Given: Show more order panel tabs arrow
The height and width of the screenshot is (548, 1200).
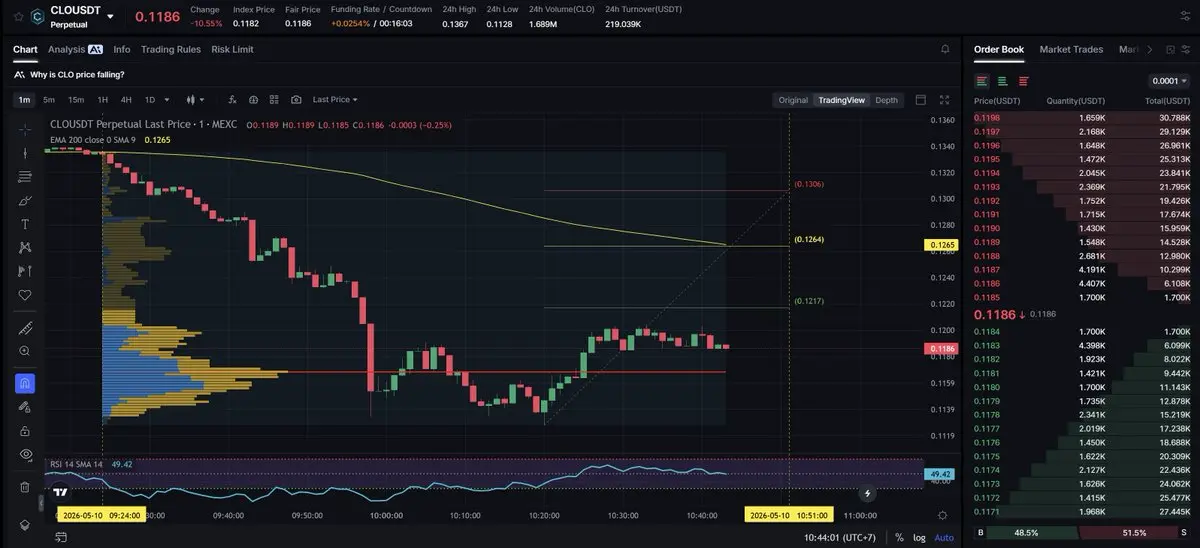Looking at the screenshot, I should [1150, 49].
